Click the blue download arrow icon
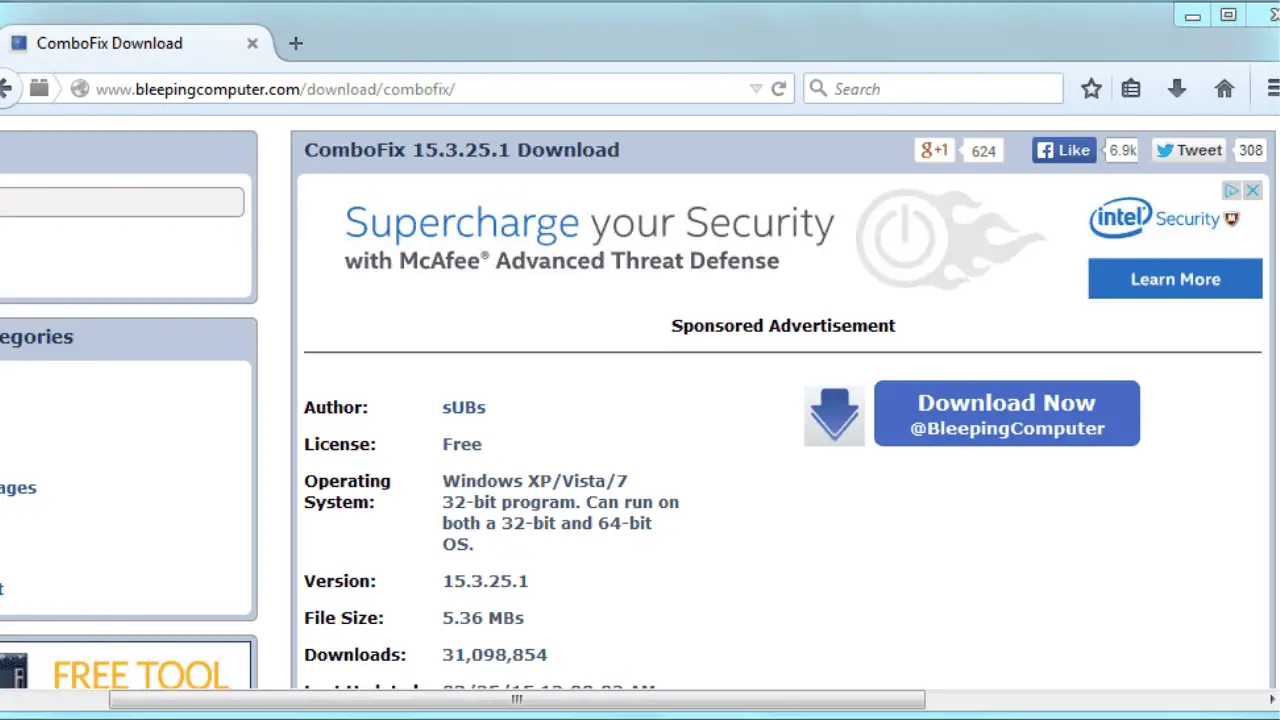The image size is (1280, 720). click(834, 415)
